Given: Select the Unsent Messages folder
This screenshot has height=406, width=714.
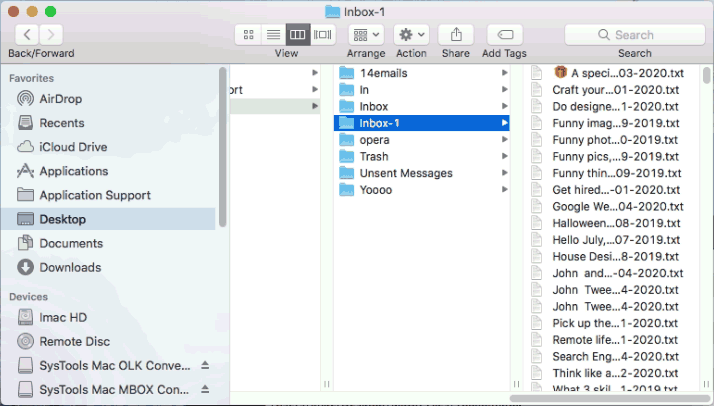Looking at the screenshot, I should tap(422, 173).
